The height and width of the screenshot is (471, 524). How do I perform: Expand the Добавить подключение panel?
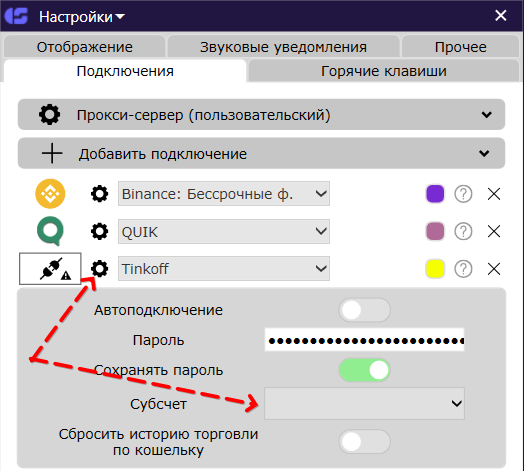point(261,153)
